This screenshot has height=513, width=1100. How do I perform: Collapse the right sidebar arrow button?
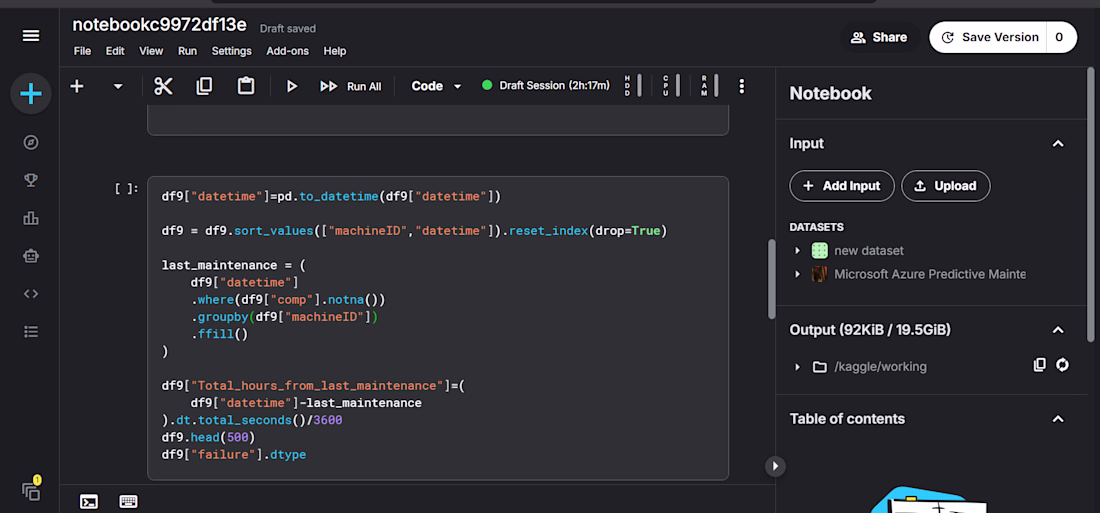click(775, 466)
